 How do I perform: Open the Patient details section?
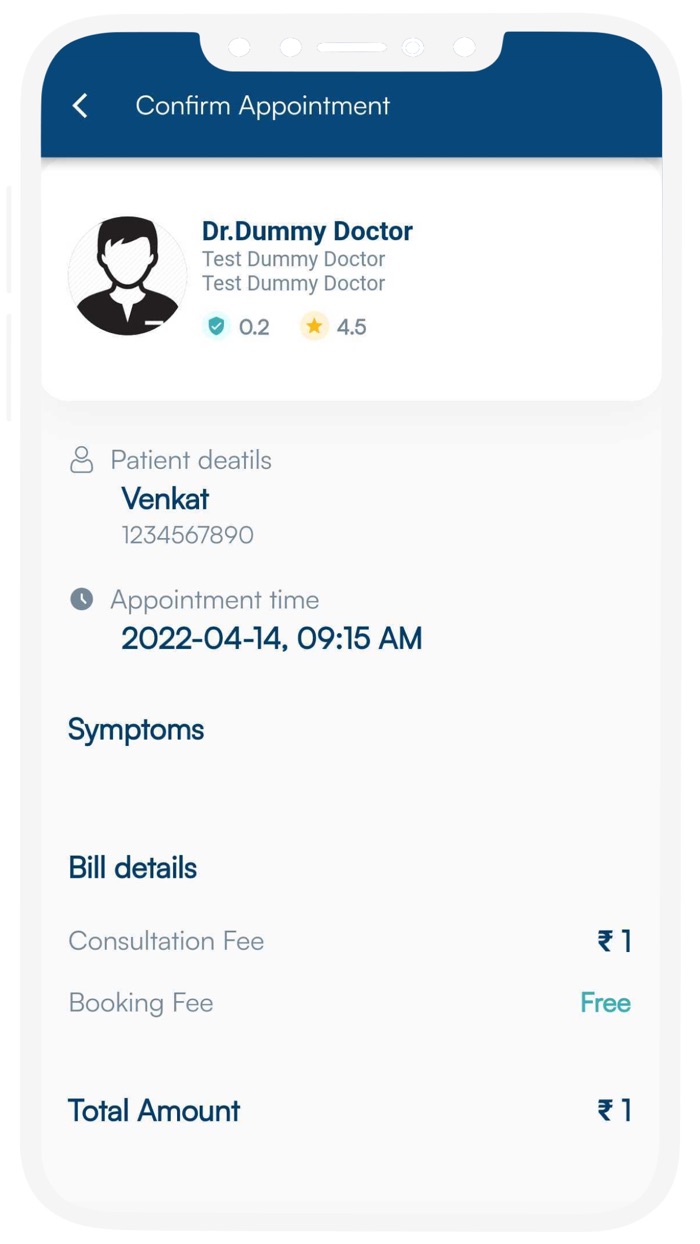tap(192, 460)
